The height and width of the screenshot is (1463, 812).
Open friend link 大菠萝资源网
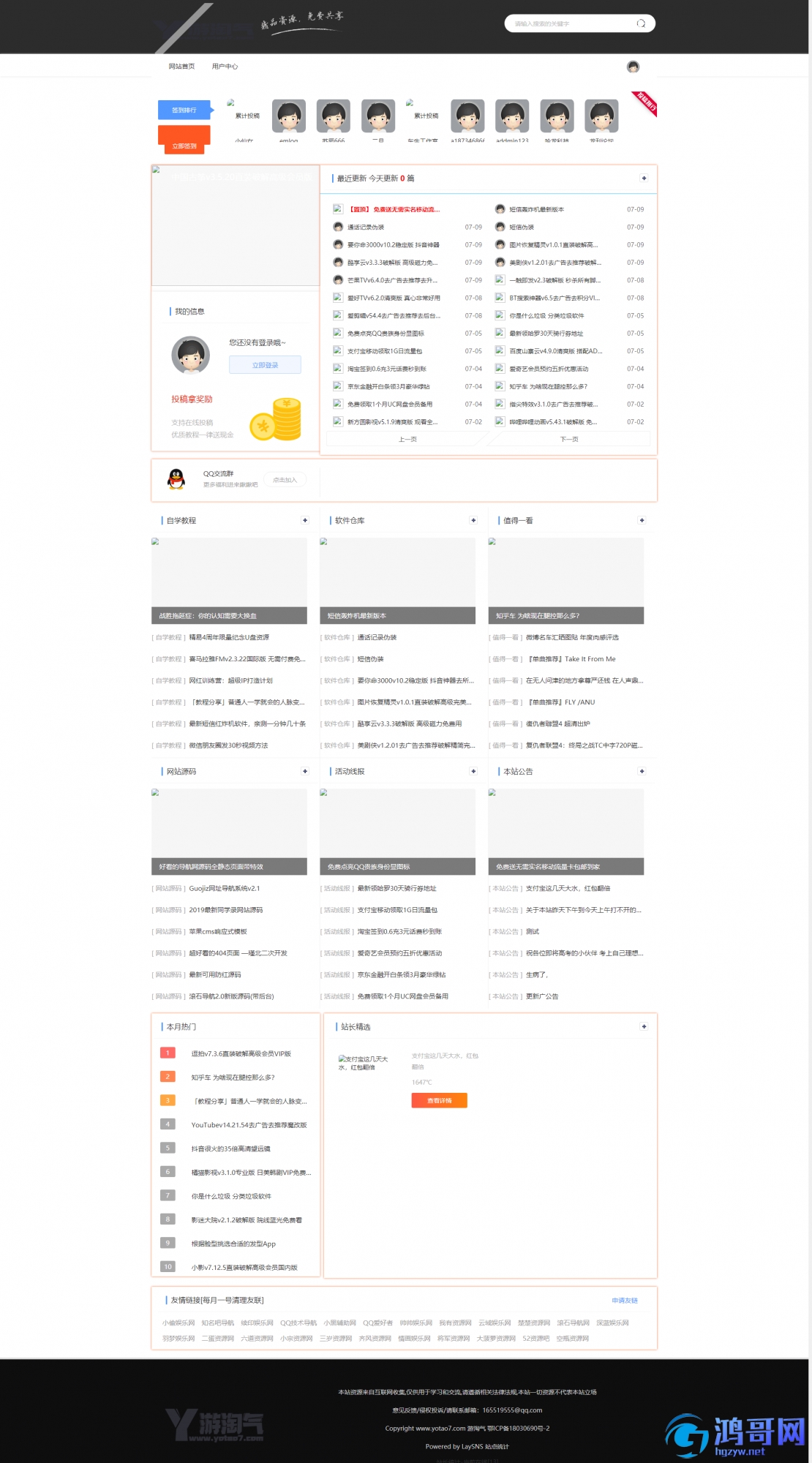[x=496, y=1338]
